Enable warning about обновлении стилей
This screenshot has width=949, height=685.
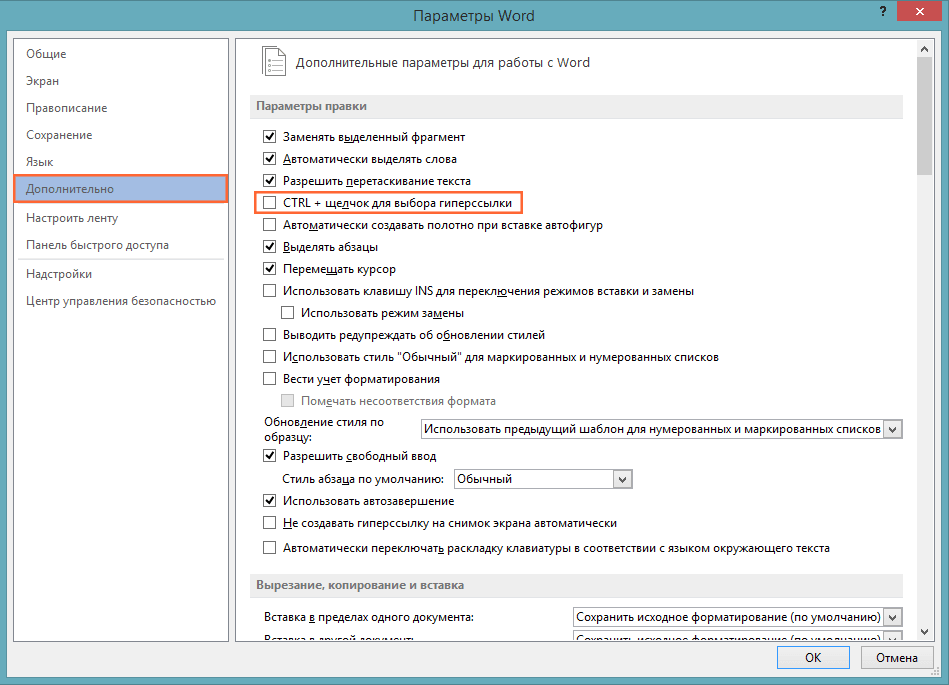(x=269, y=335)
